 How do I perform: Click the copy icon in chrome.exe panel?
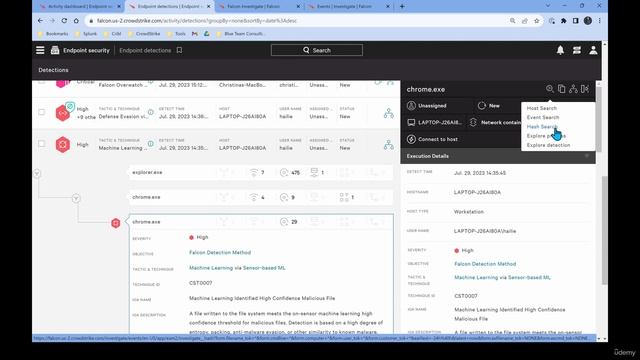pos(562,89)
